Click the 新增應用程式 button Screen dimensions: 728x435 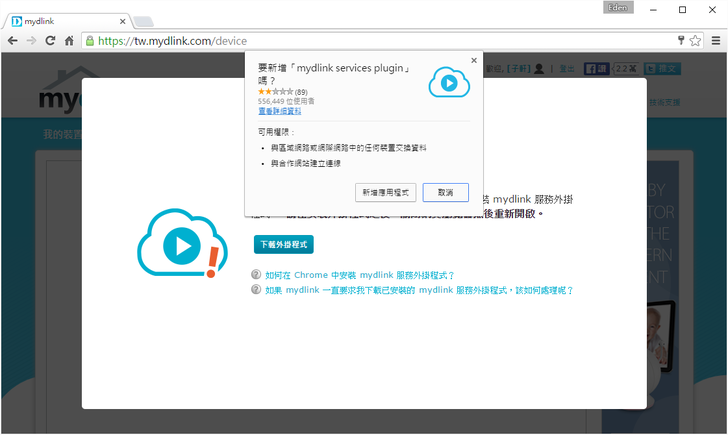pyautogui.click(x=385, y=193)
